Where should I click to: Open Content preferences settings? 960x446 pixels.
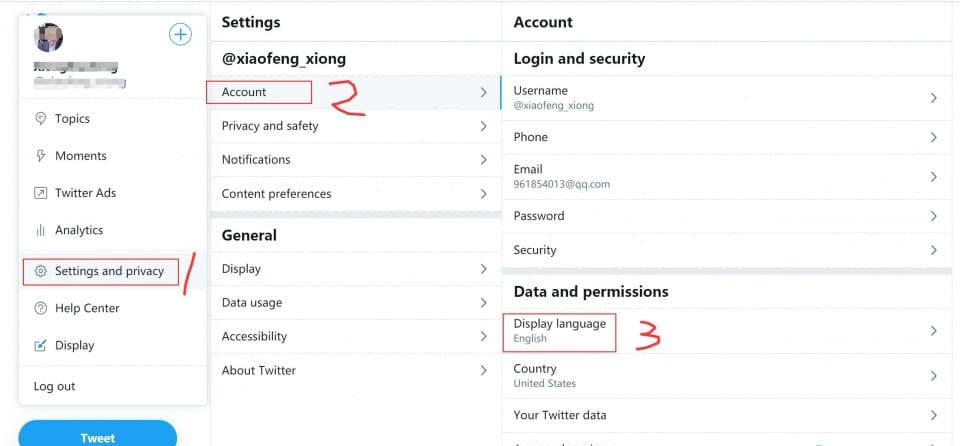pos(276,194)
